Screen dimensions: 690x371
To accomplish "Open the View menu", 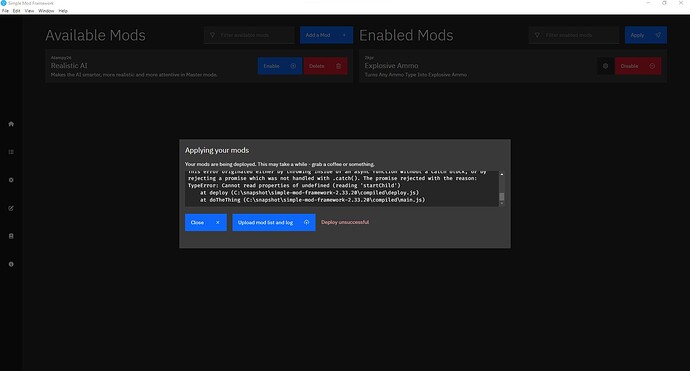I will 29,11.
